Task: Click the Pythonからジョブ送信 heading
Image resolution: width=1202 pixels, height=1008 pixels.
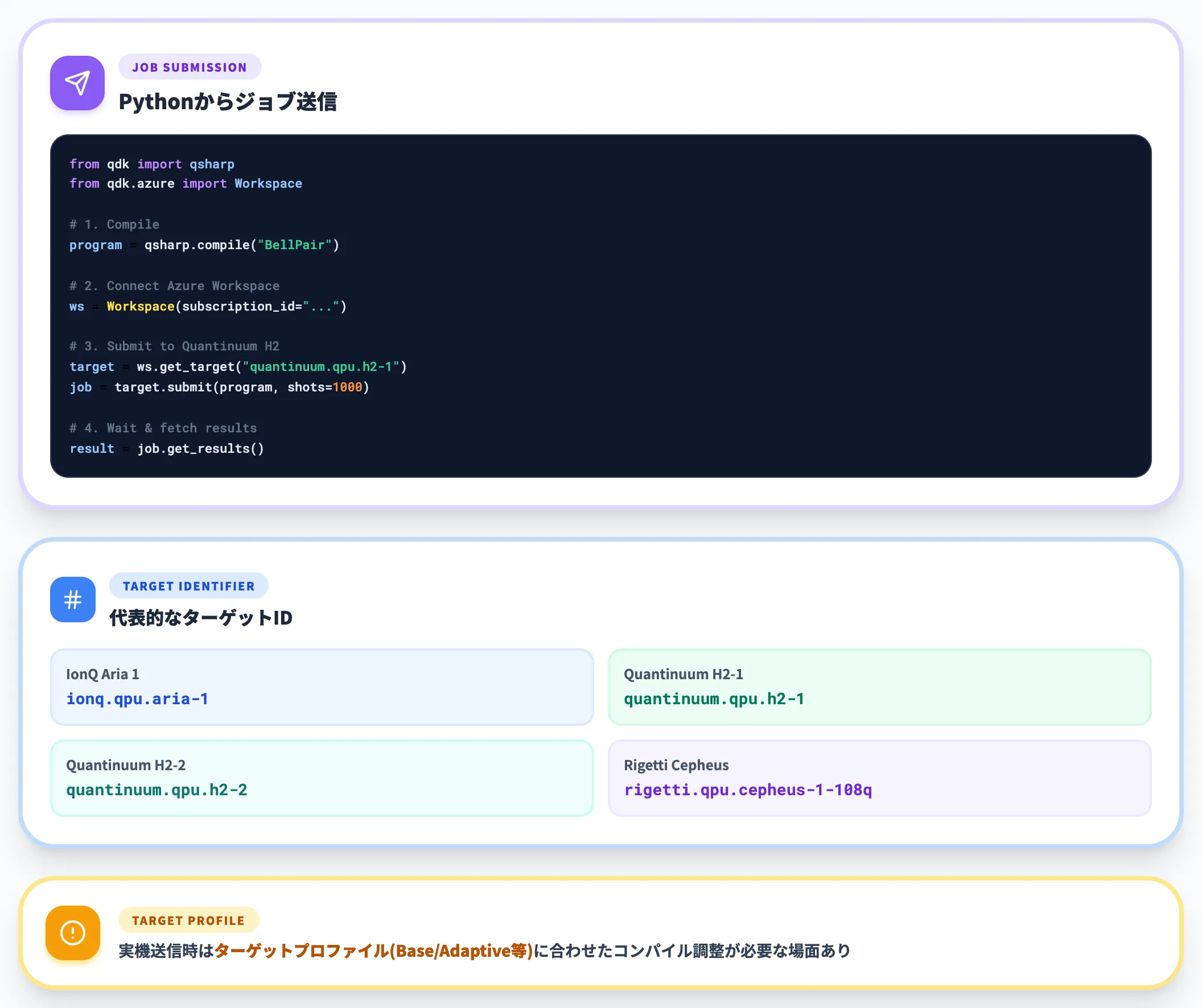Action: [x=228, y=102]
